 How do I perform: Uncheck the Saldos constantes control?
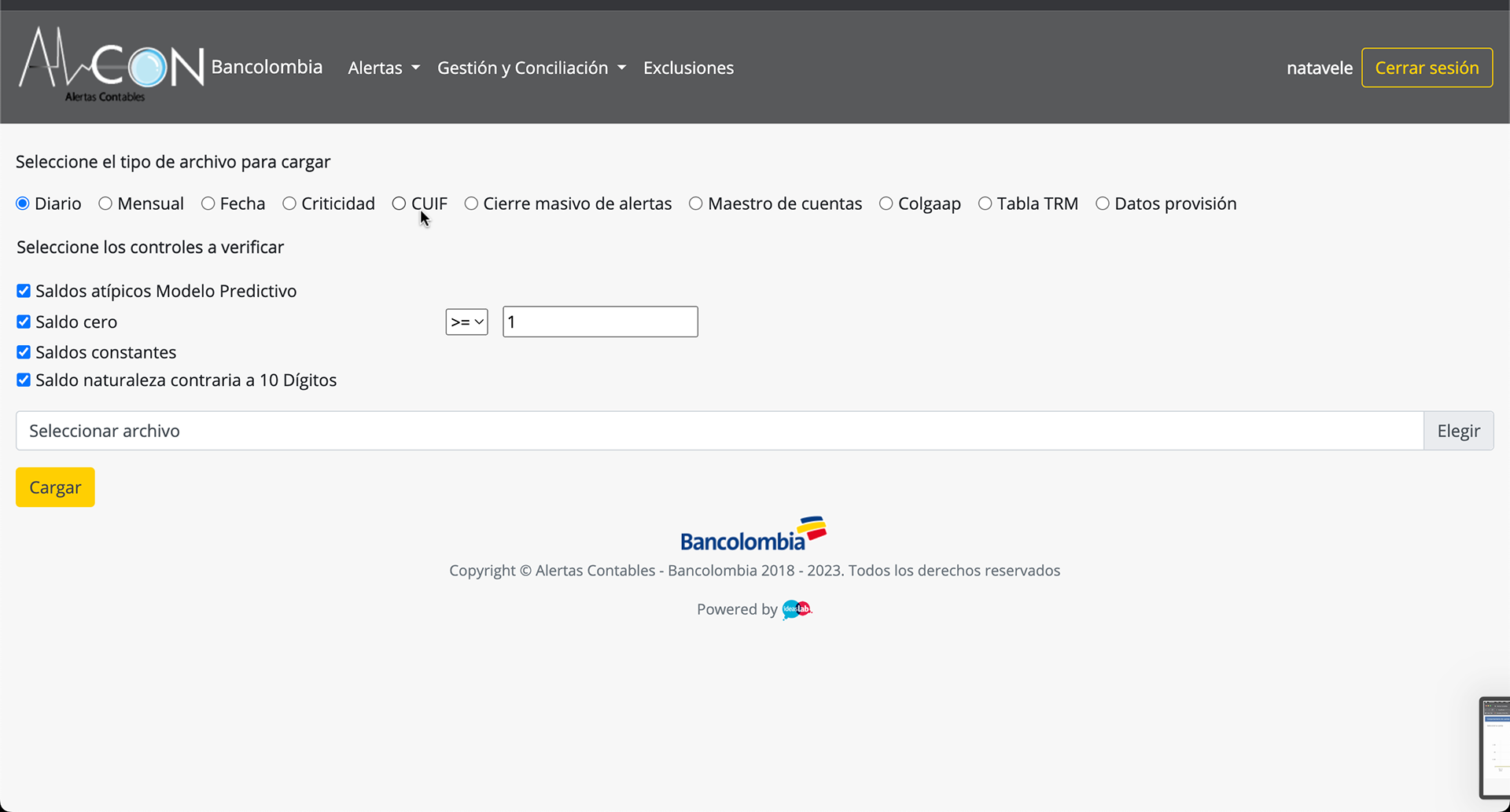[24, 352]
